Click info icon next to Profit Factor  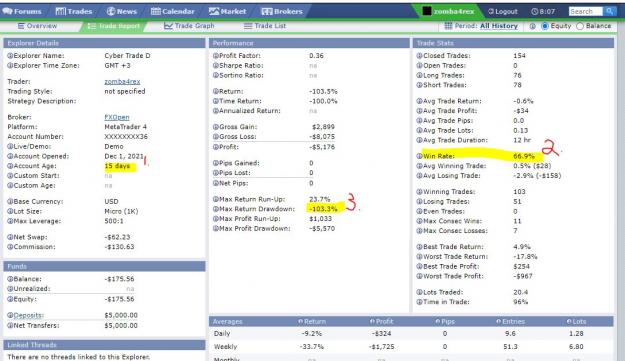tap(216, 56)
